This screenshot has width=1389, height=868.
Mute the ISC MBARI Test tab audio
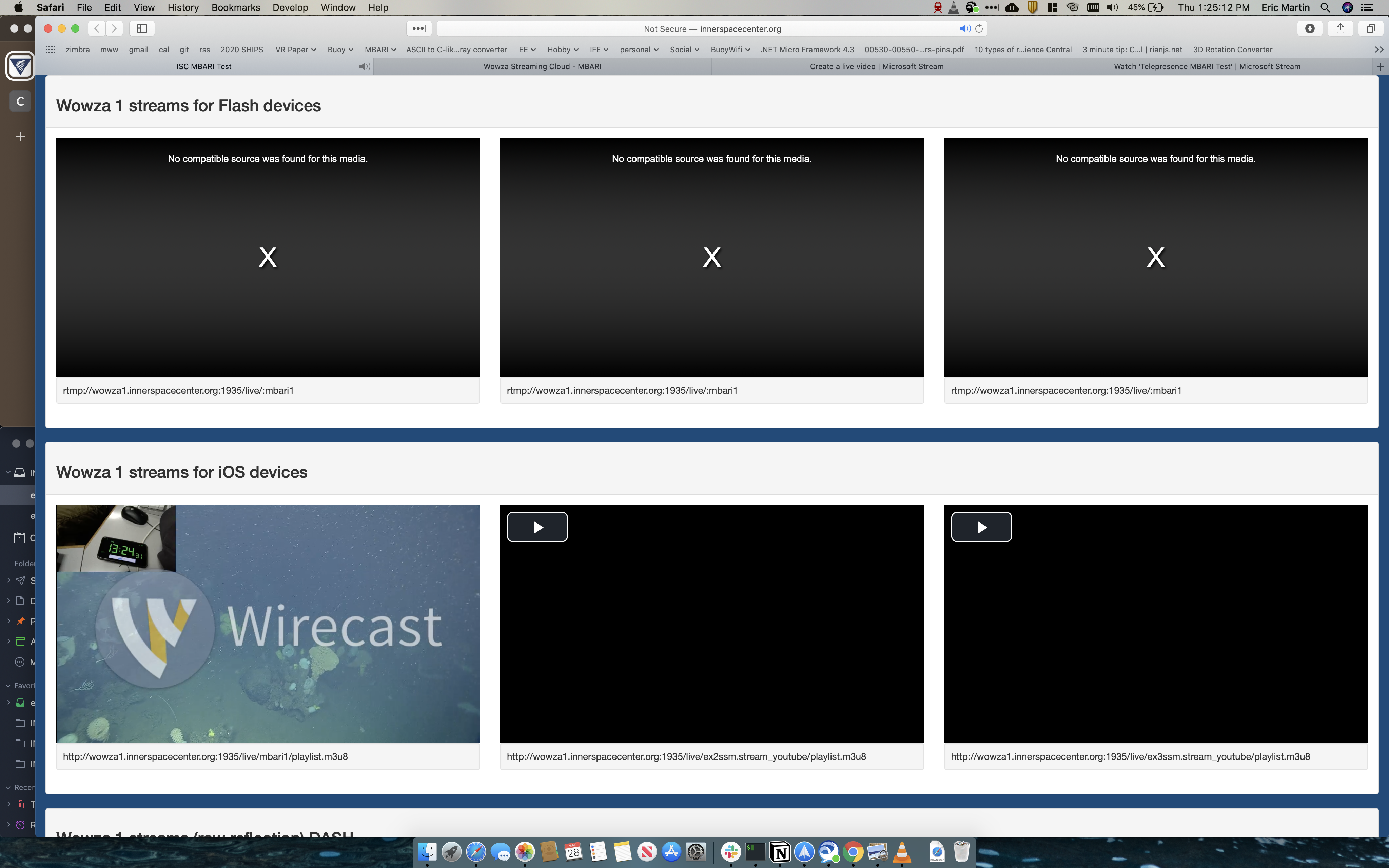click(365, 66)
